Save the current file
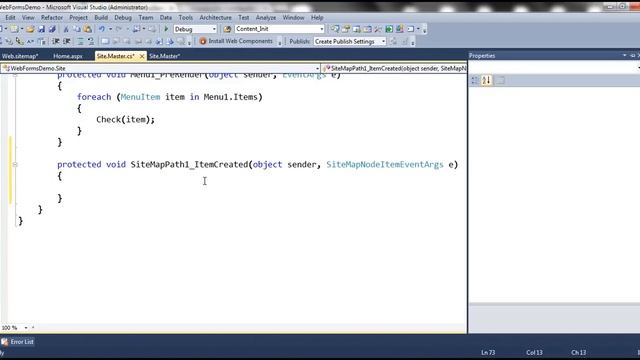This screenshot has width=640, height=360. point(41,29)
